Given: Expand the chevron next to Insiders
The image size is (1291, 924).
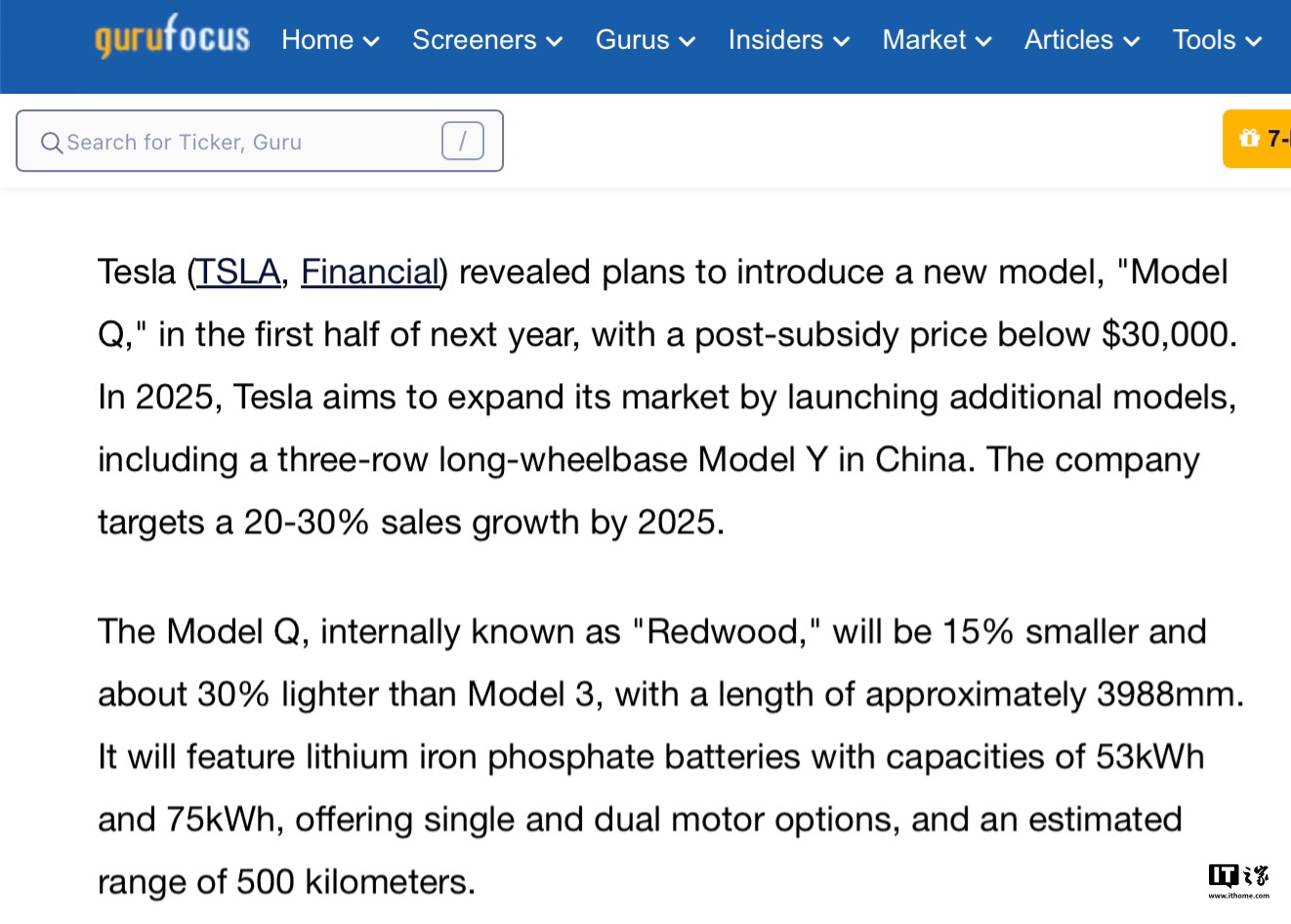Looking at the screenshot, I should click(842, 41).
